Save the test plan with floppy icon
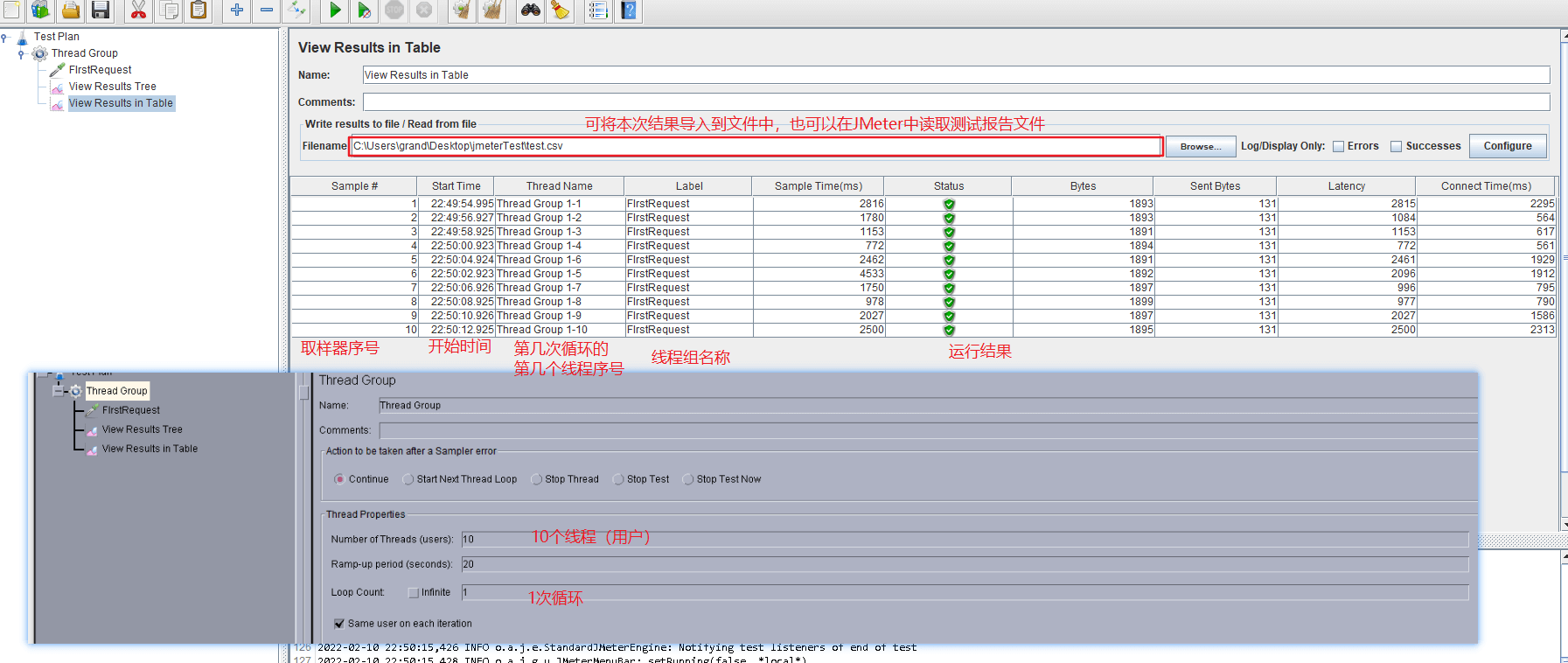 (101, 10)
